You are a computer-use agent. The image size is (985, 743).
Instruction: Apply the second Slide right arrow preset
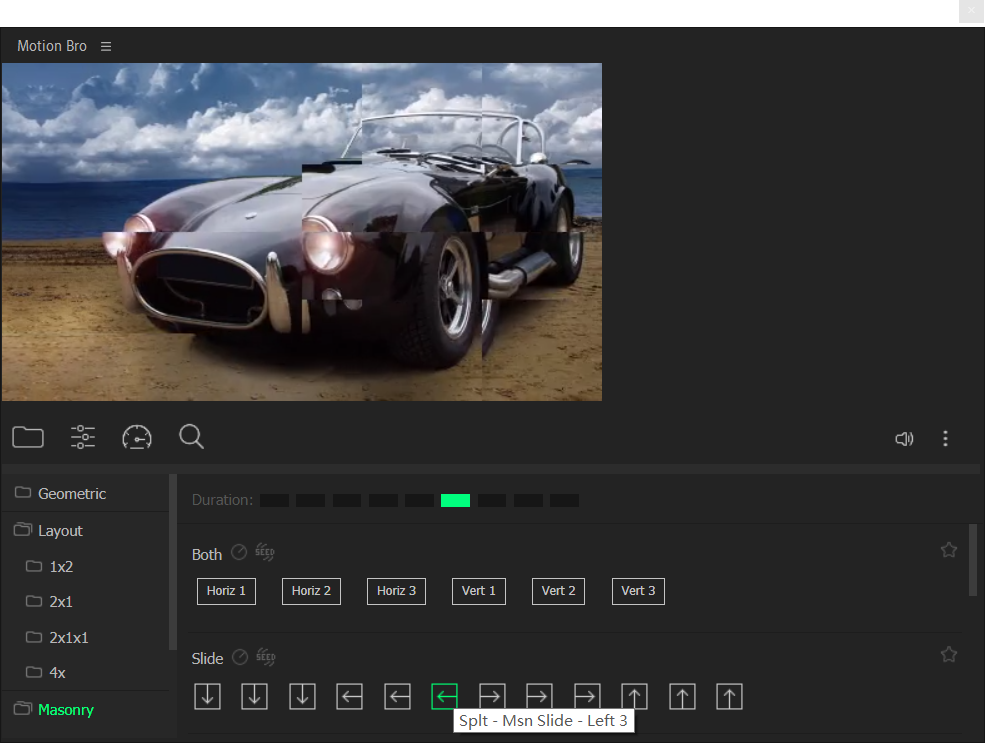pos(540,697)
